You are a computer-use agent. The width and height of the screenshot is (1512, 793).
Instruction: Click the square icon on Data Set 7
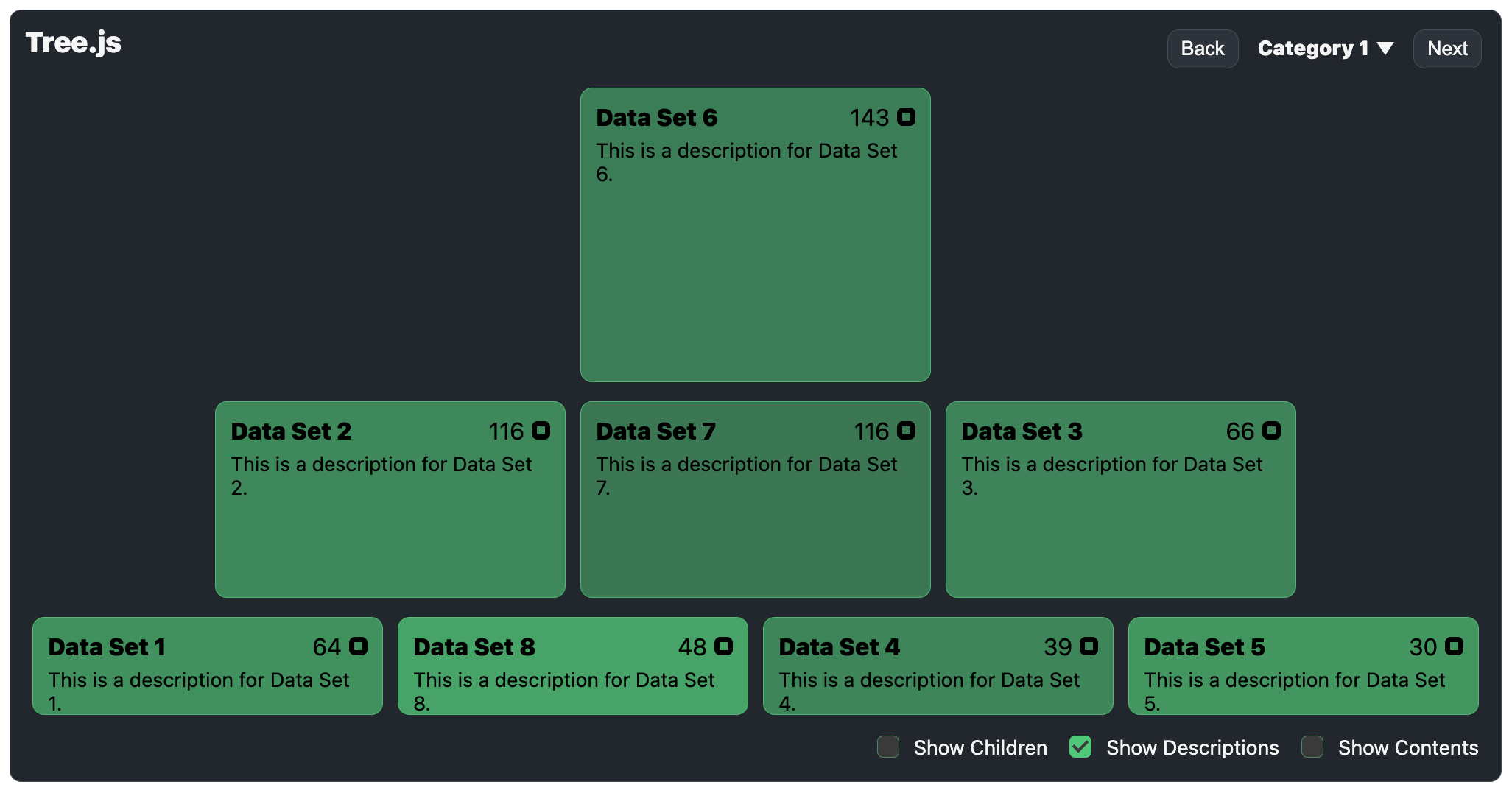coord(906,431)
